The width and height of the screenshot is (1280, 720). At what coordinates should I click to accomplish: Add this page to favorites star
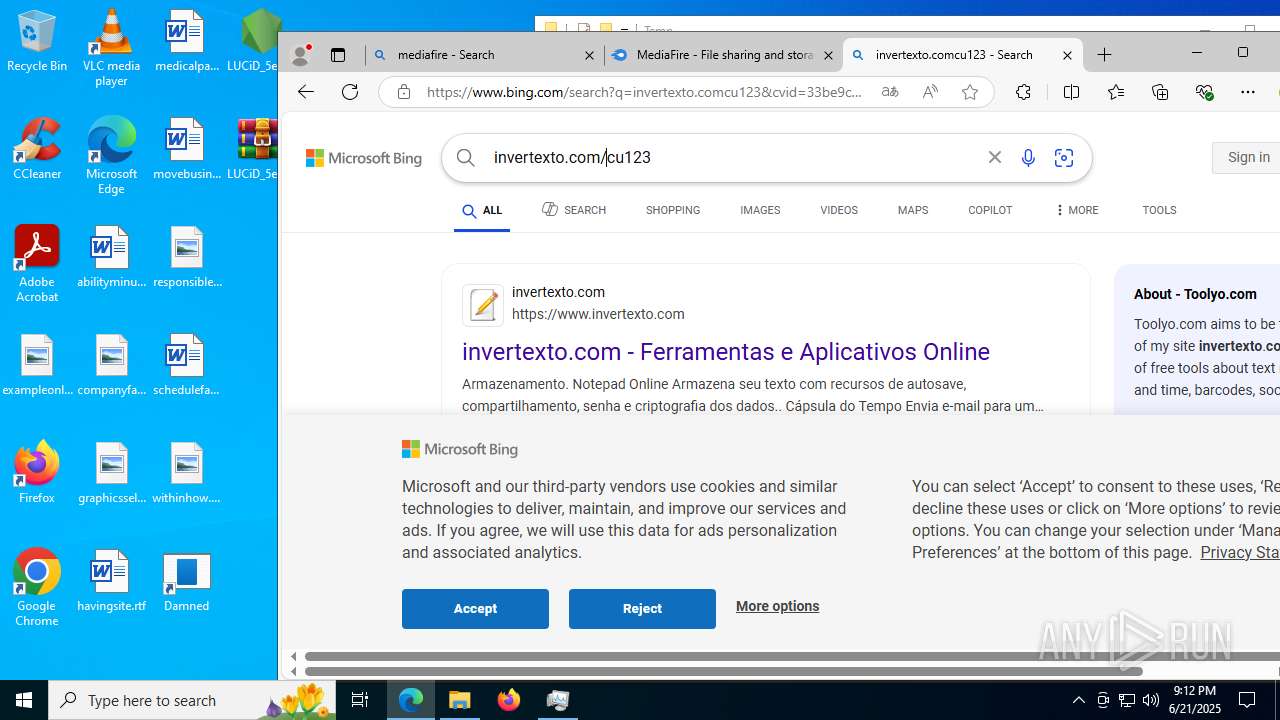click(x=970, y=92)
